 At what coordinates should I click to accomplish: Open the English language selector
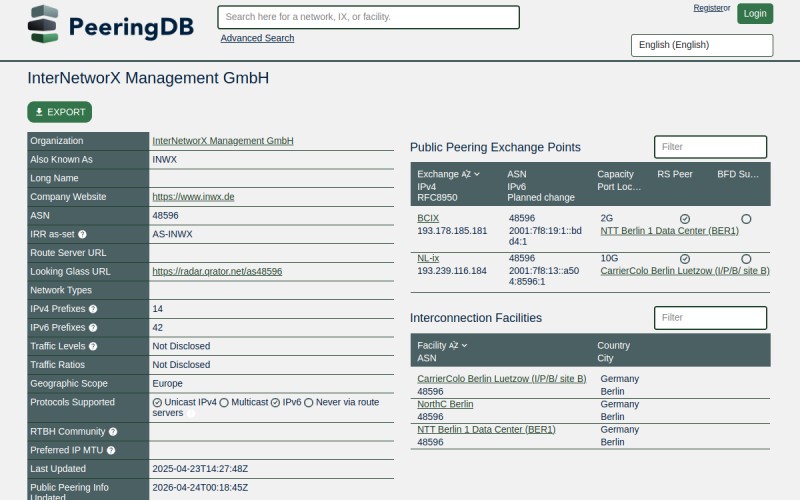click(702, 45)
